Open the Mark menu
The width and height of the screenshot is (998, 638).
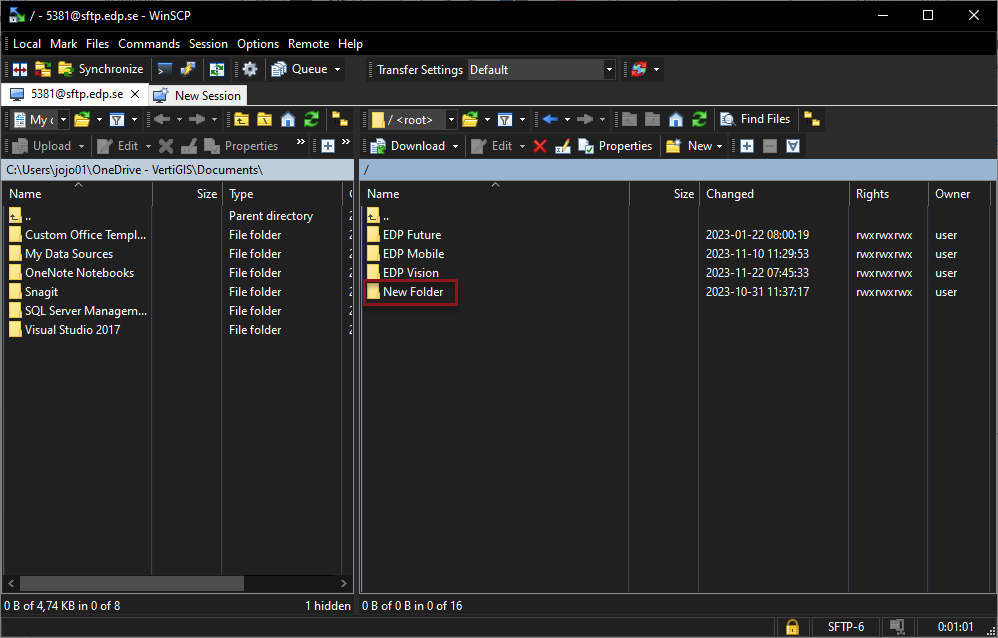(64, 44)
